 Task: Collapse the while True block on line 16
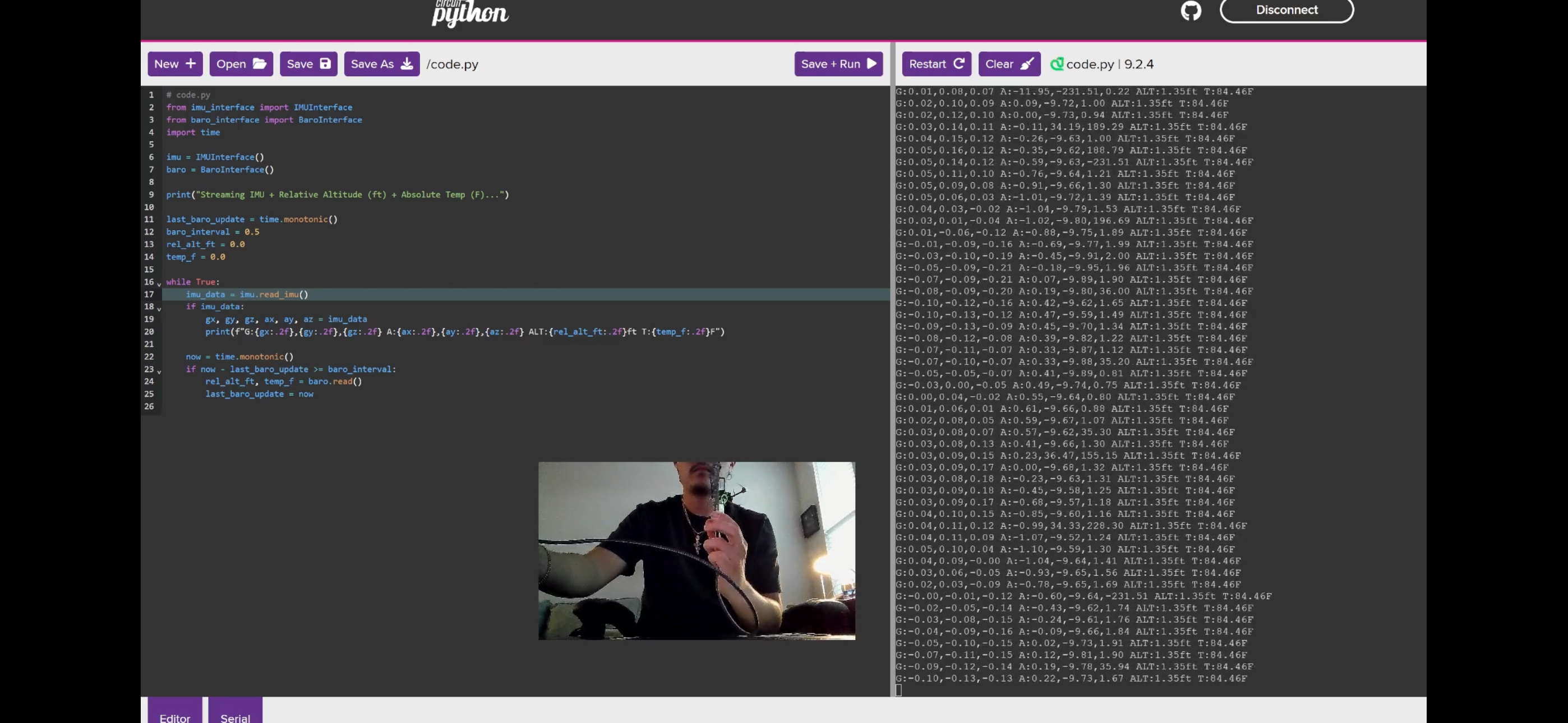point(159,284)
